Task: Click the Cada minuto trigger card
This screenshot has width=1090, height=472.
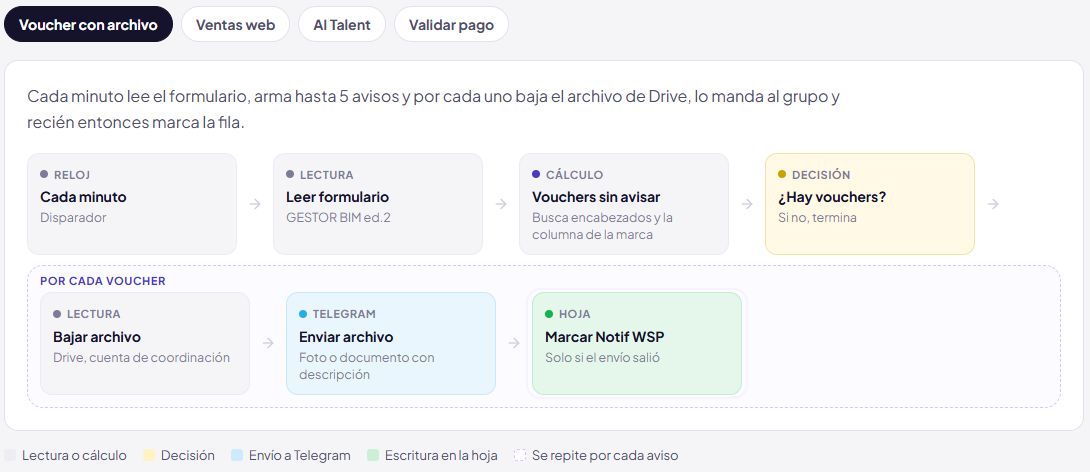Action: (x=132, y=204)
